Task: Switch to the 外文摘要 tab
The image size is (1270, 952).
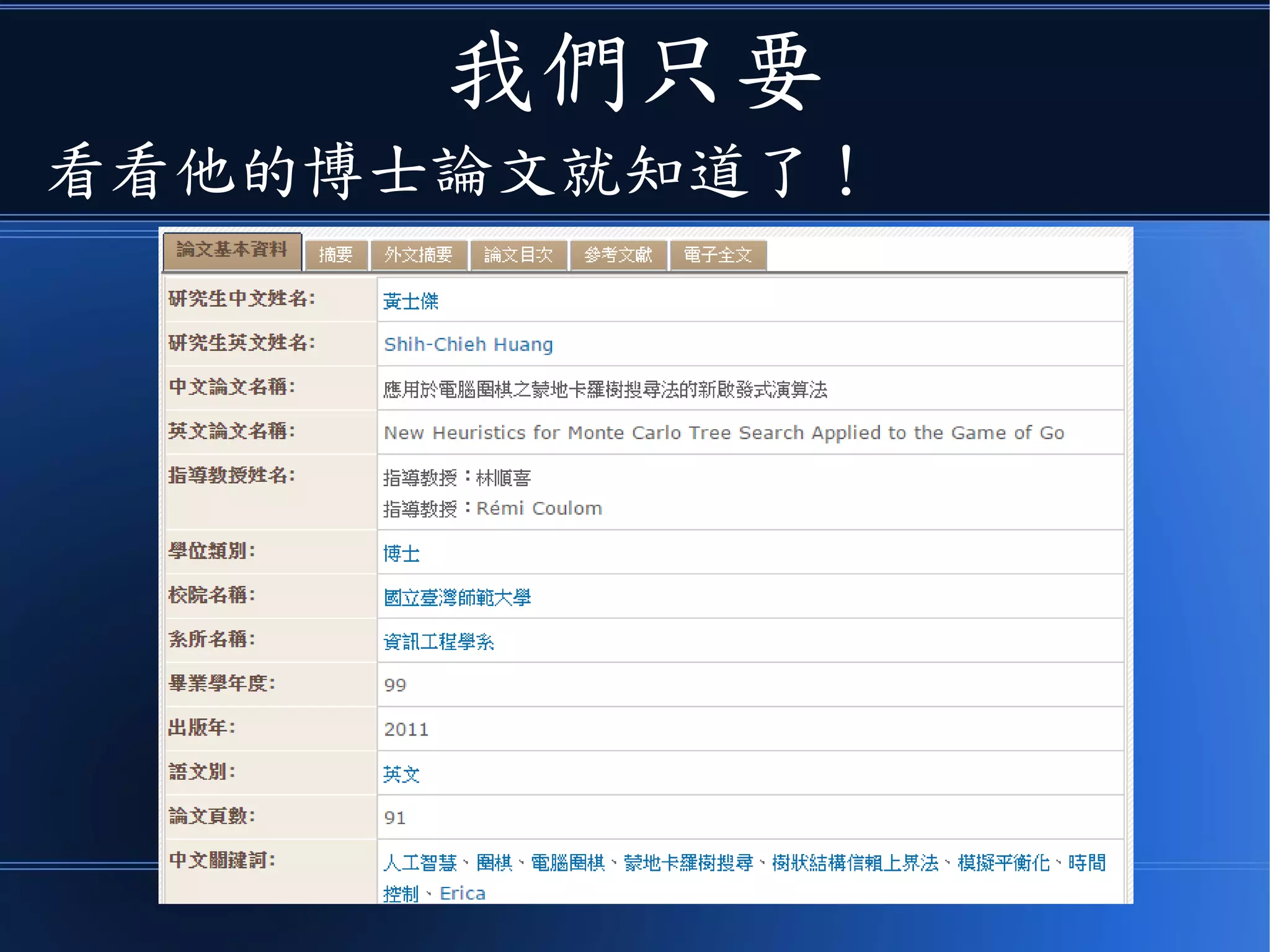Action: pos(419,255)
